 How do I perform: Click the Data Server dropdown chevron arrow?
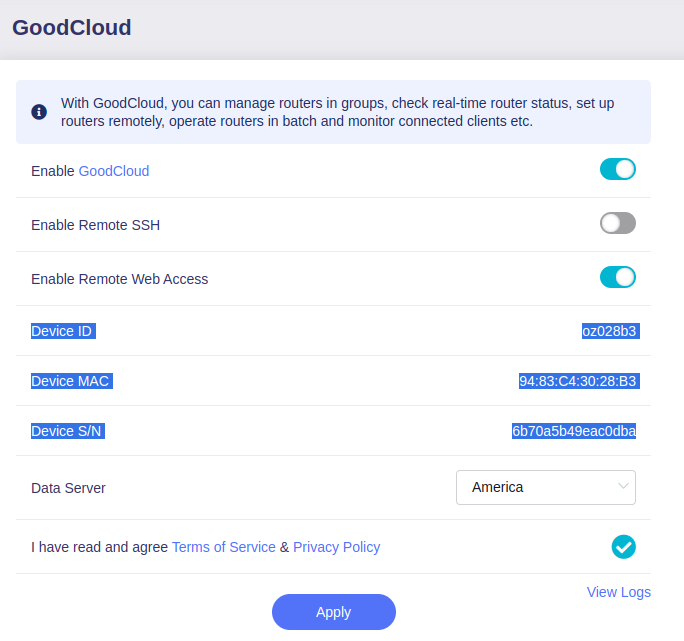(624, 487)
